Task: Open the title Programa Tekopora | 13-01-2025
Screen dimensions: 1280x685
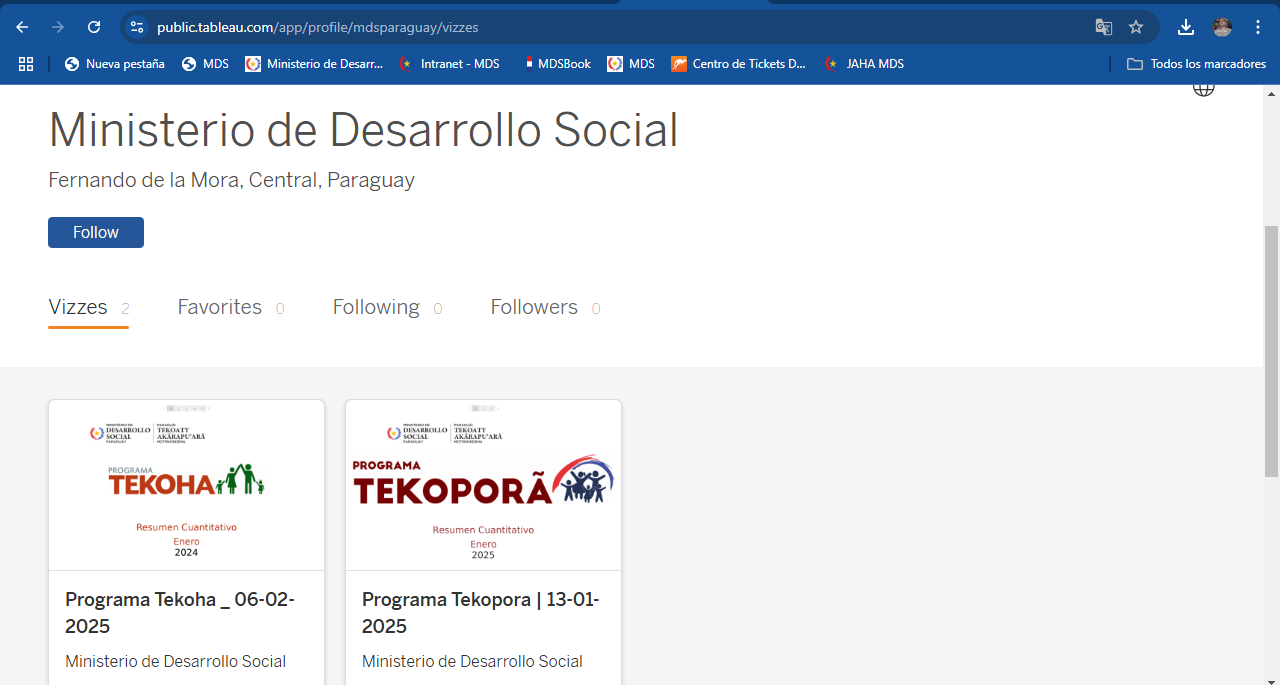Action: 481,613
